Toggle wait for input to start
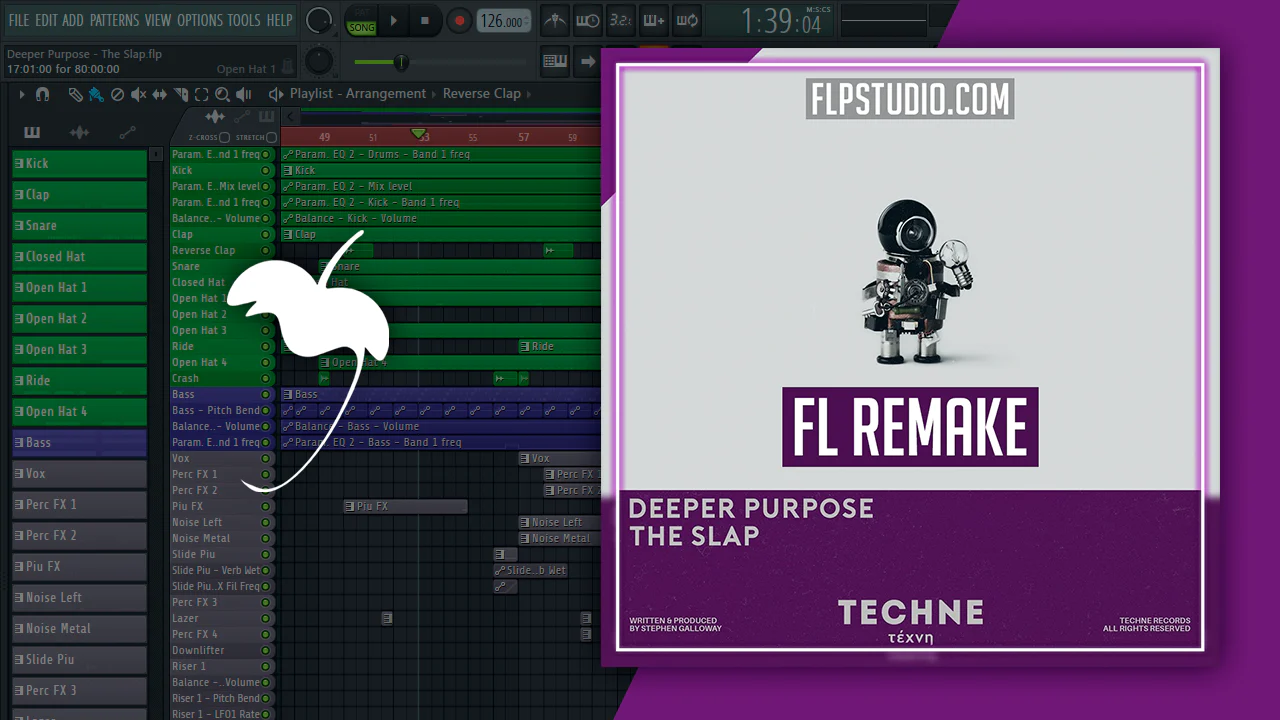 [588, 20]
